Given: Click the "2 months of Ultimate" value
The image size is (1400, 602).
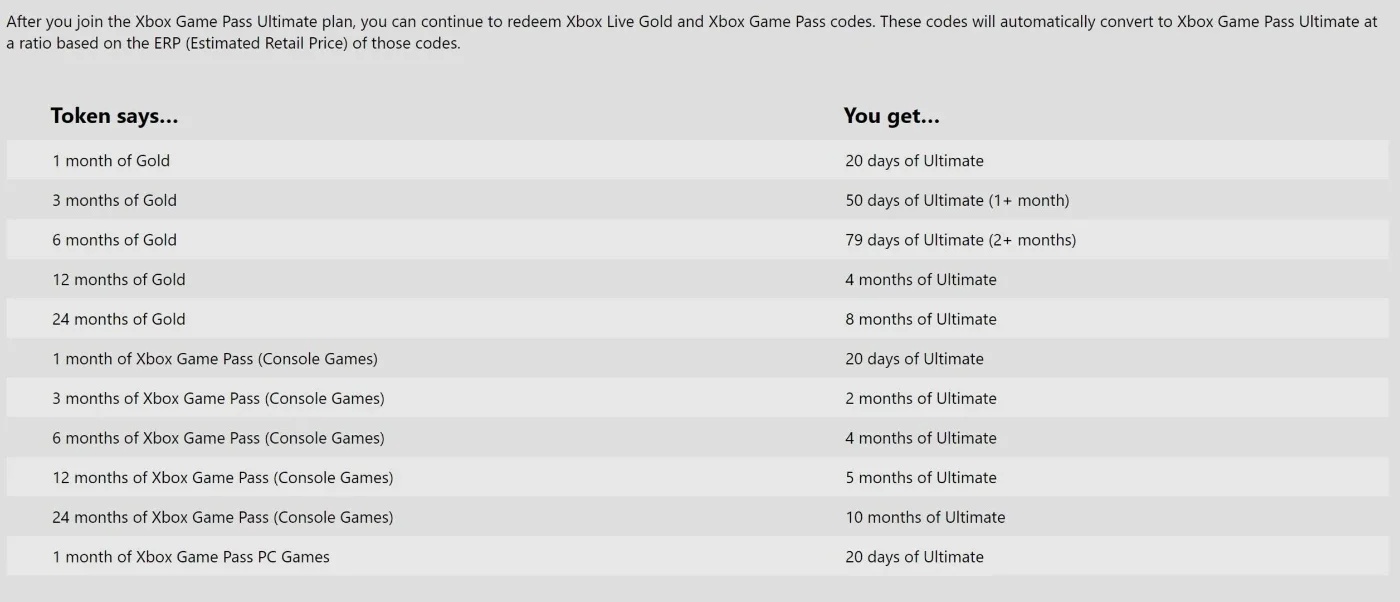Looking at the screenshot, I should [x=921, y=399].
